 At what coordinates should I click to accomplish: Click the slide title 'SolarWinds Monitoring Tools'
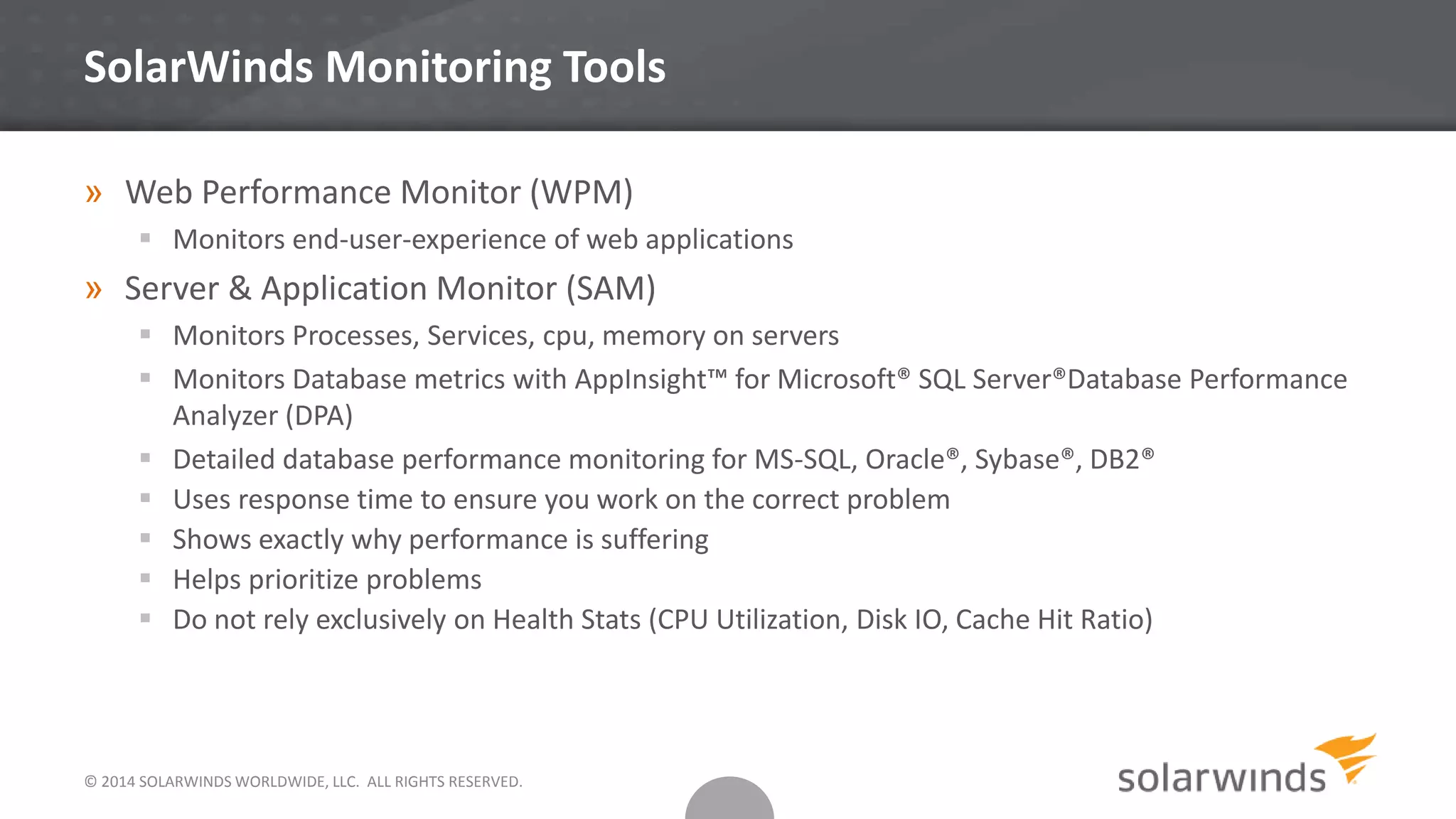coord(375,67)
